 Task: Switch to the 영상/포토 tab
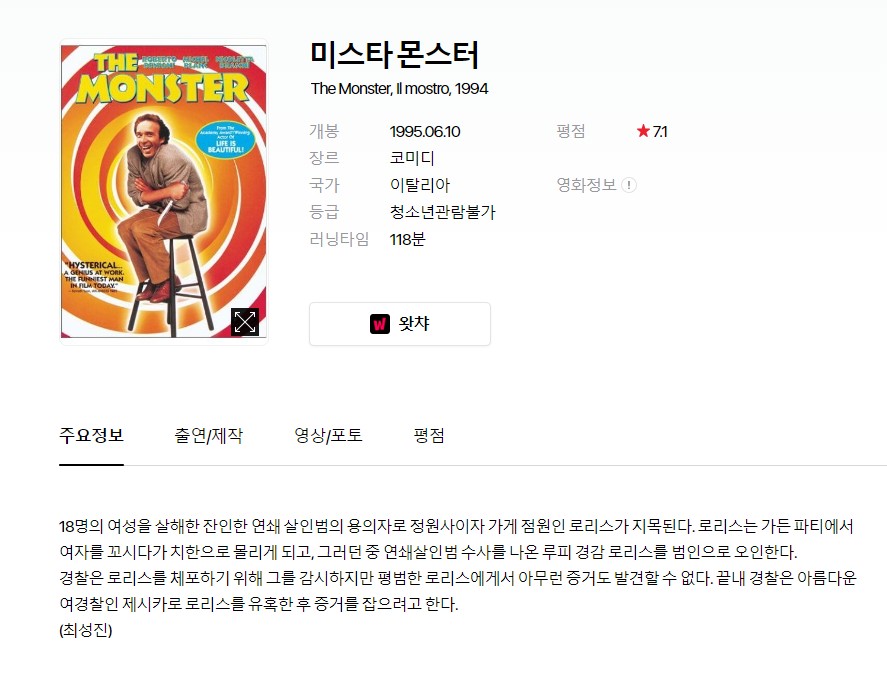(328, 436)
